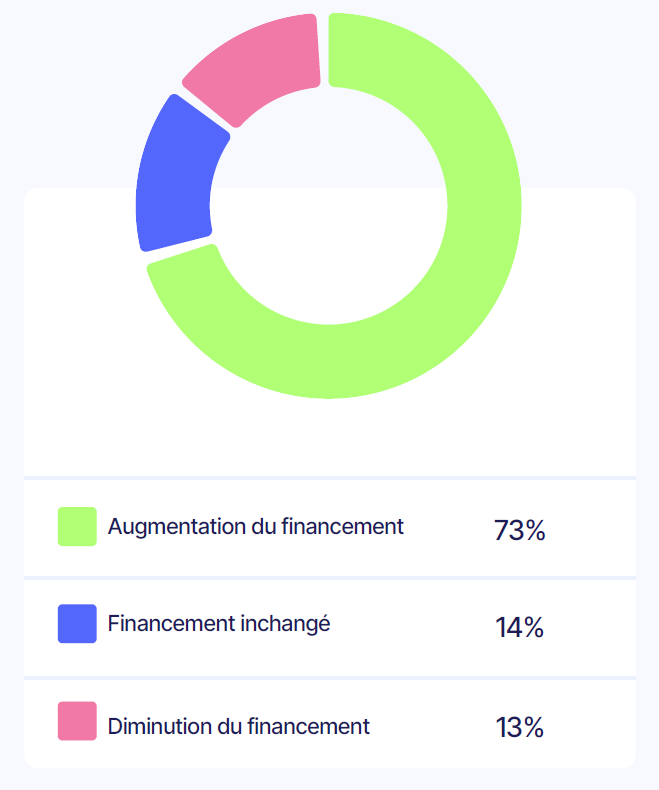This screenshot has width=659, height=790.
Task: Click the empty center of the donut chart
Action: 328,205
